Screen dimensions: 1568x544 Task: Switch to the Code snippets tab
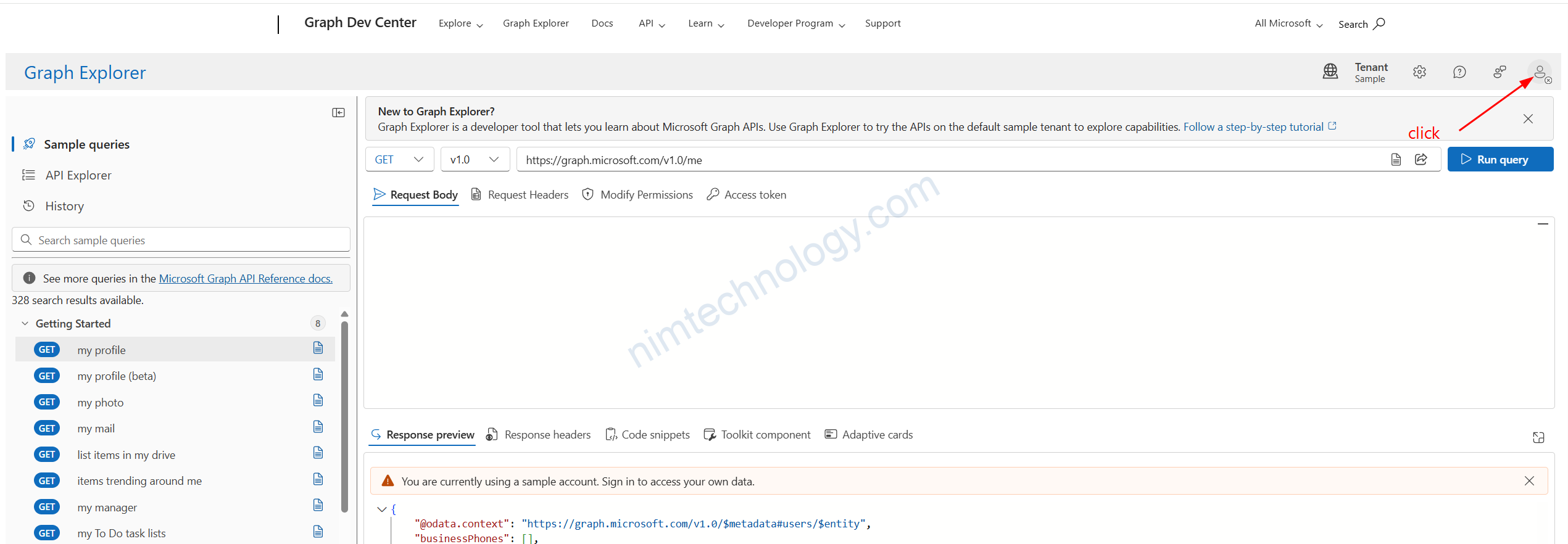[x=648, y=435]
